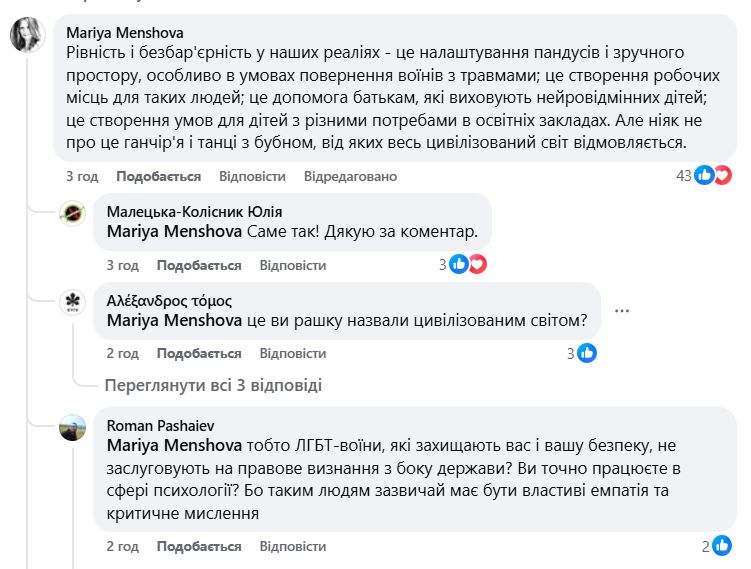
Task: Like Малецька-Колісник Юлія's reply
Action: (199, 265)
